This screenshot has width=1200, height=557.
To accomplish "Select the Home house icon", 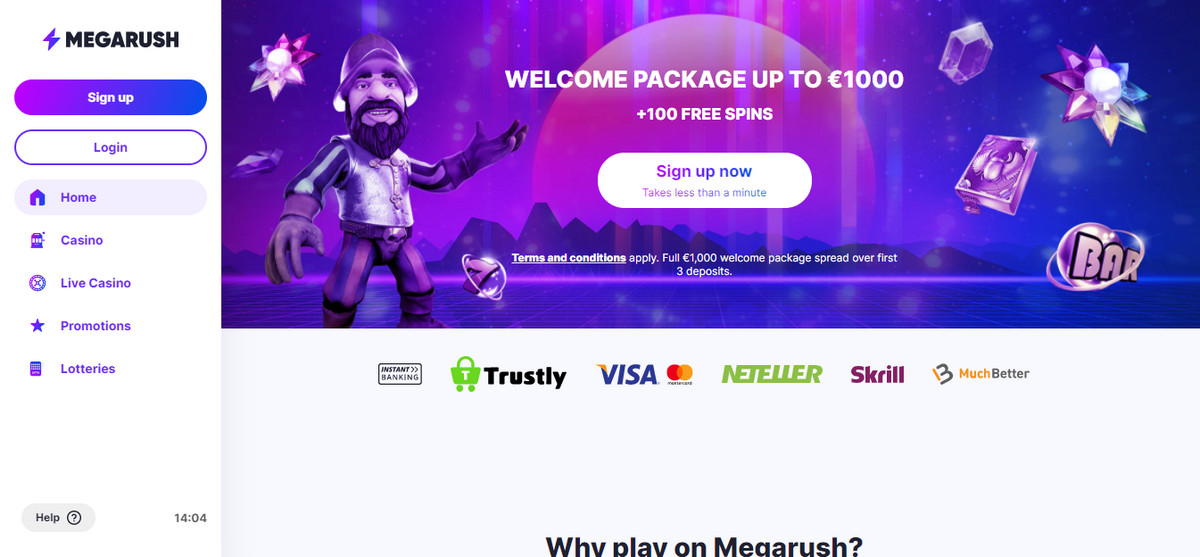I will [x=38, y=197].
